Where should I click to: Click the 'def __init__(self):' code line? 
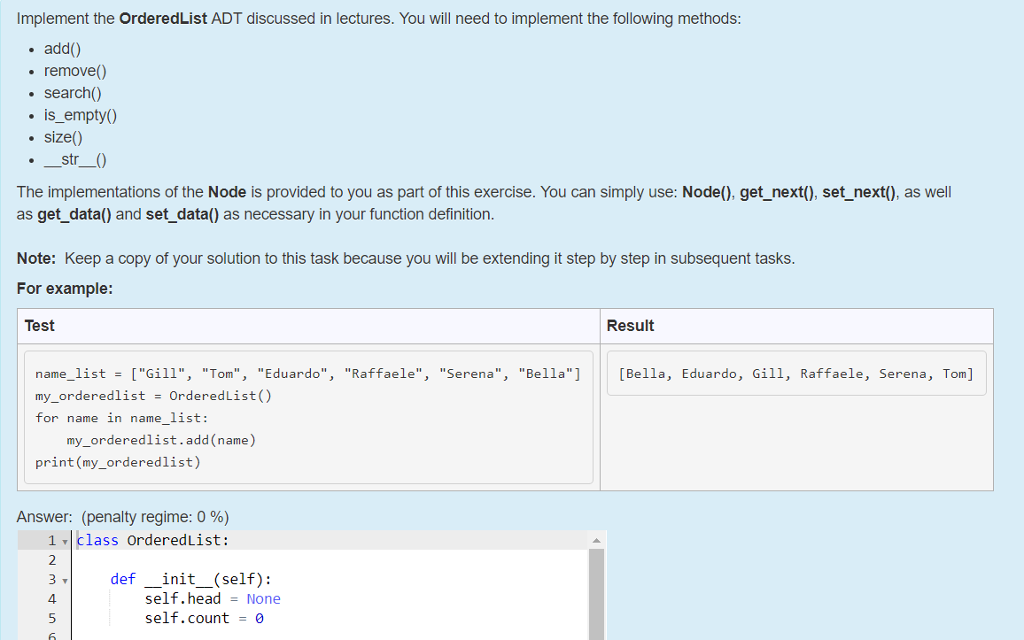(x=191, y=579)
